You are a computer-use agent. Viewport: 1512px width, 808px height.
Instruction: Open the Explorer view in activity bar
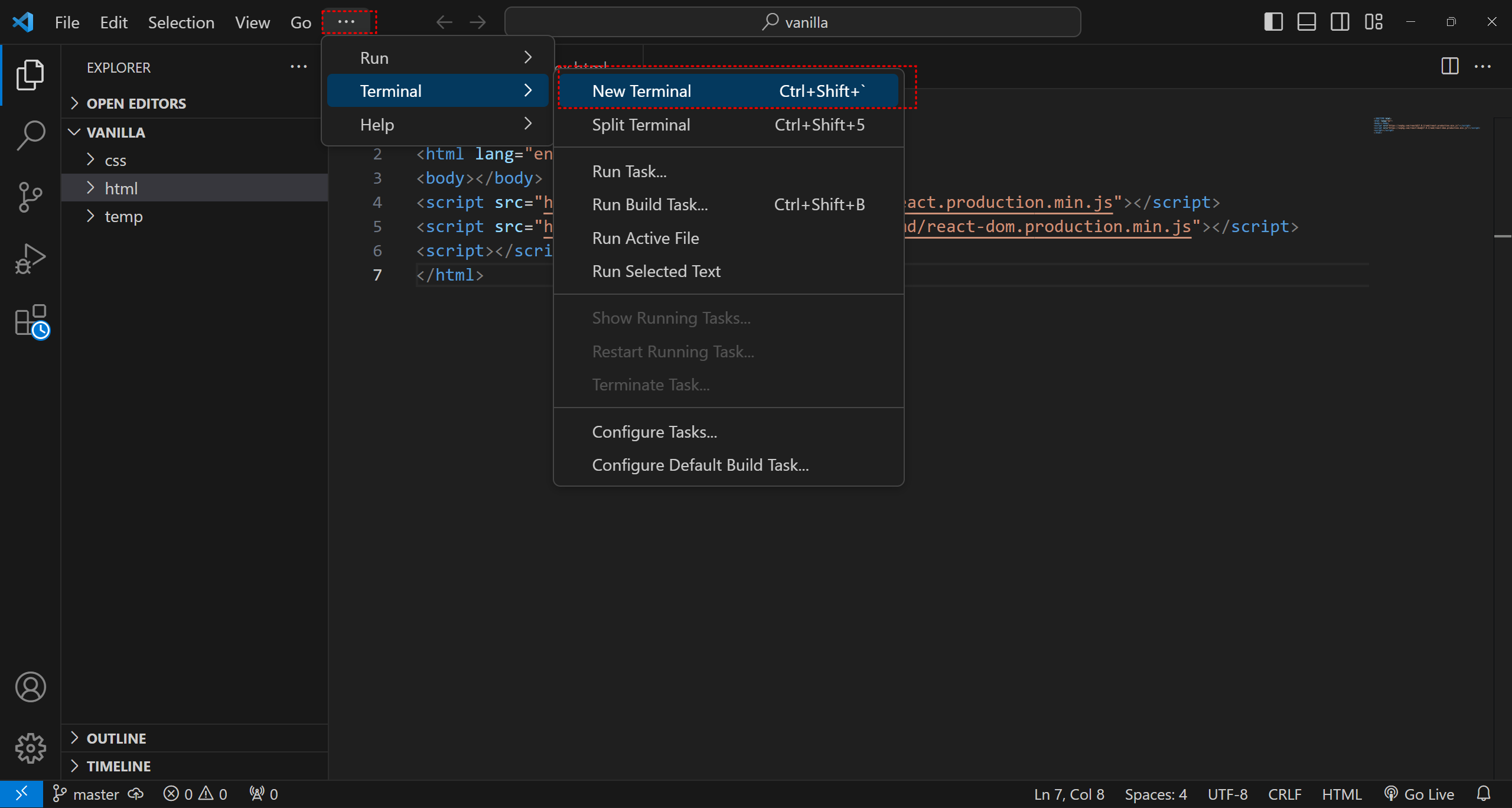[30, 75]
